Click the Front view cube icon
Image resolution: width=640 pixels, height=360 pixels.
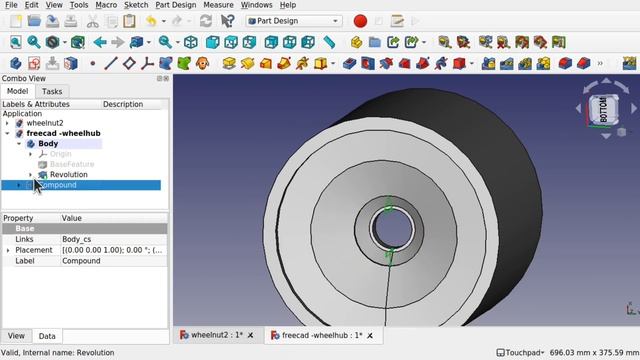(212, 42)
